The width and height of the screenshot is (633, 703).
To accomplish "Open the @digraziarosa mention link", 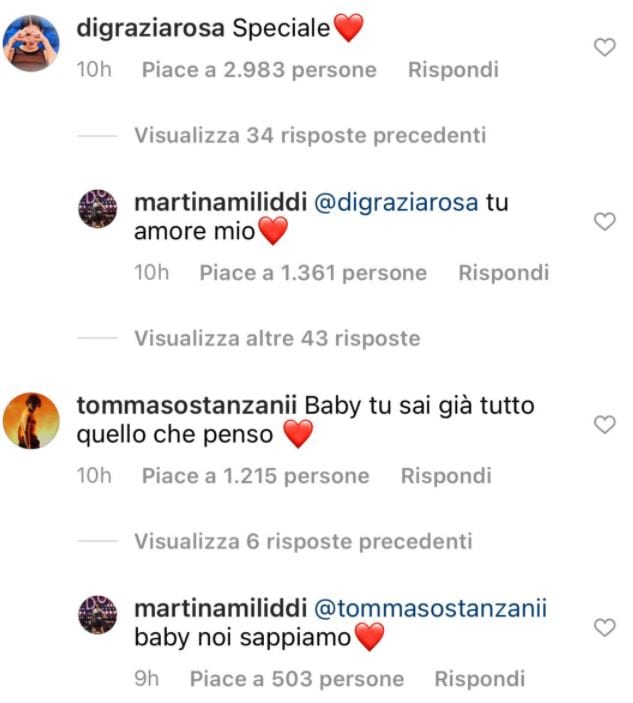I will click(x=396, y=203).
